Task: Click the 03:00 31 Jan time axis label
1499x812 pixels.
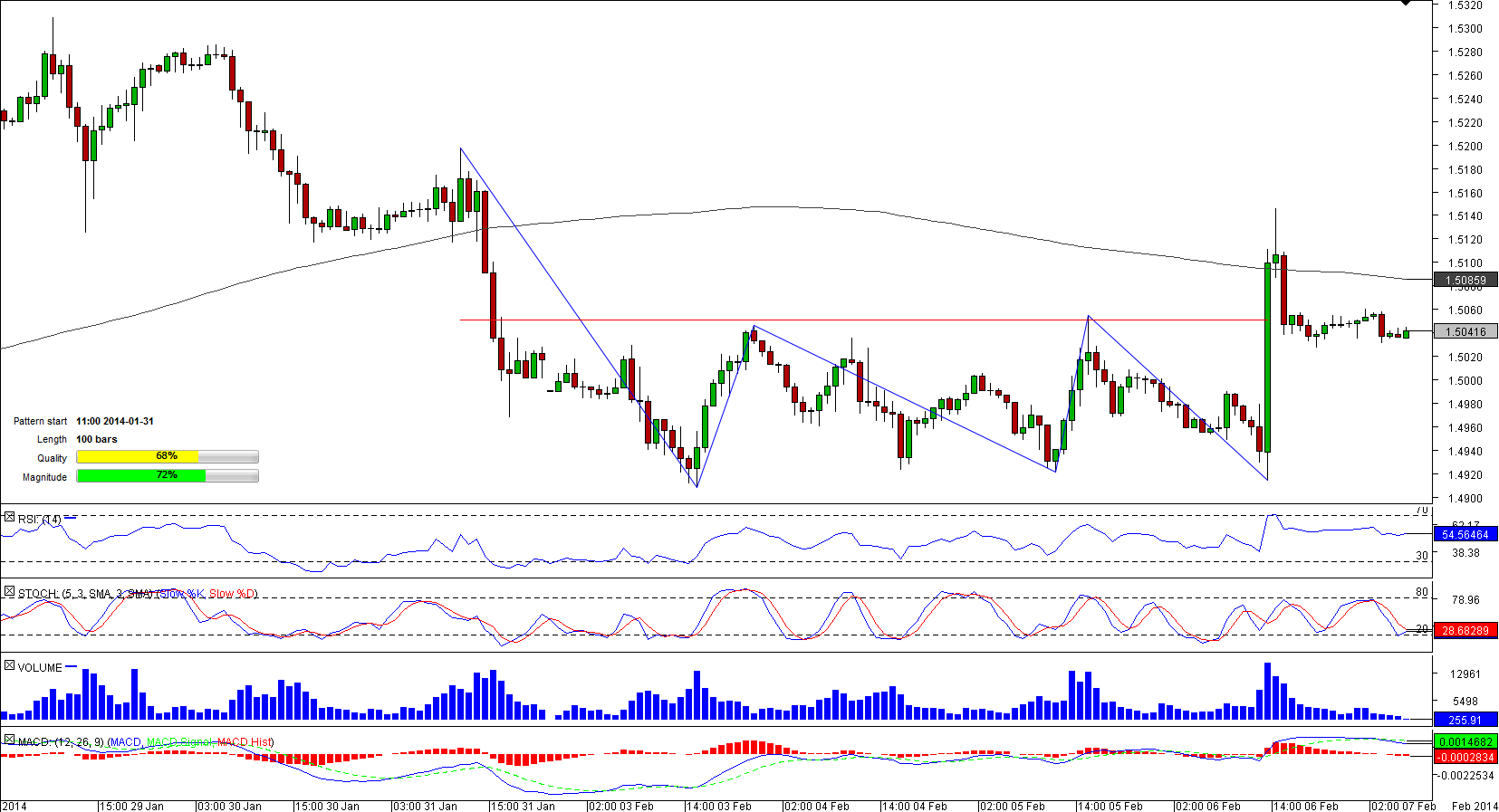Action: coord(425,807)
